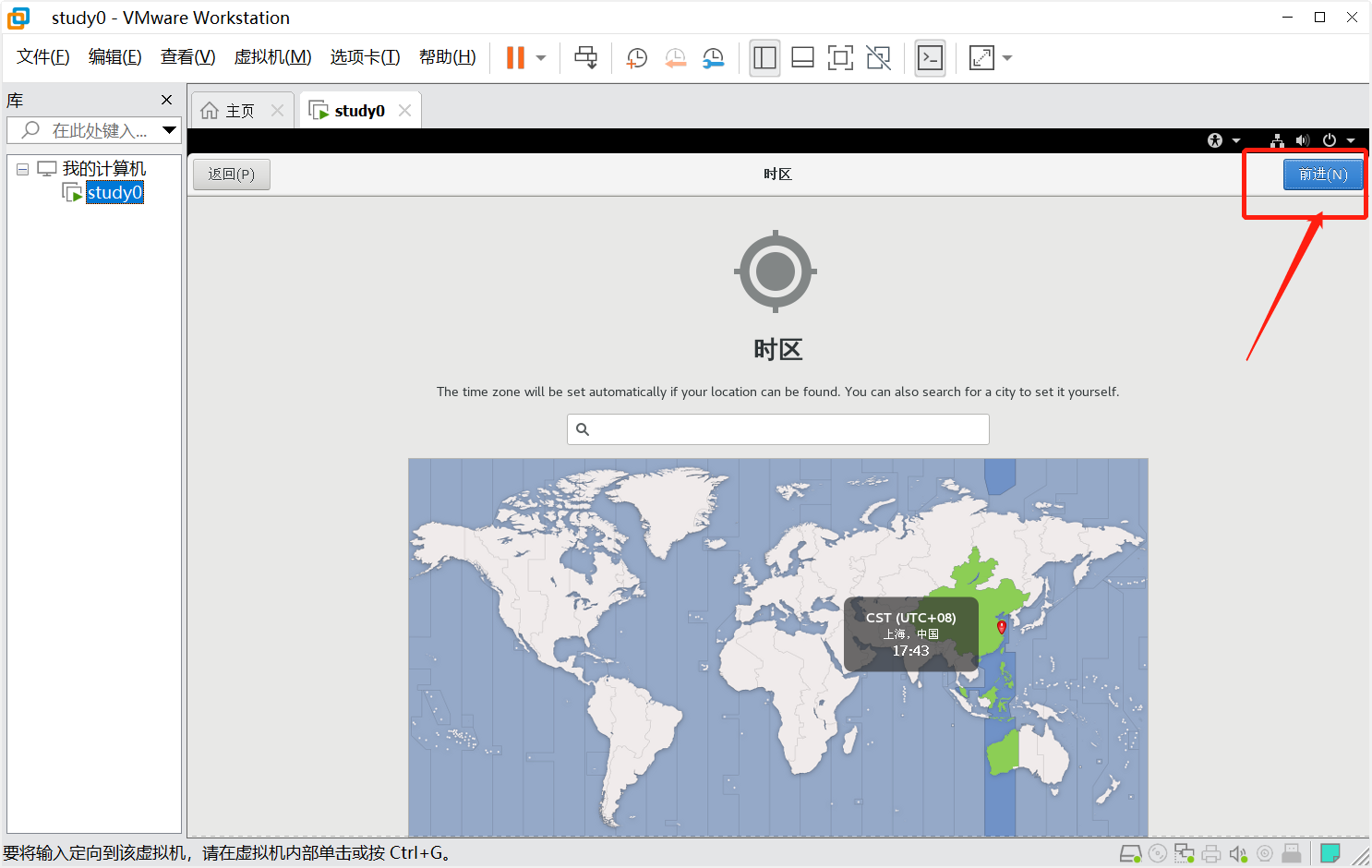Open the 虚拟机(M) menu
Viewport: 1372px width, 868px height.
(x=272, y=57)
